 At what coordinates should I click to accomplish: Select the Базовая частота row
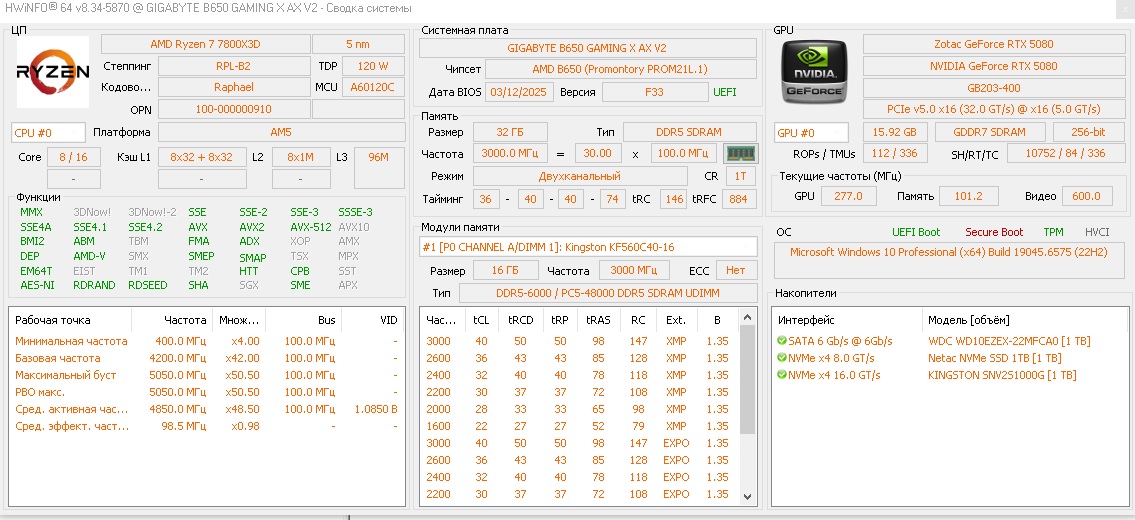click(207, 358)
